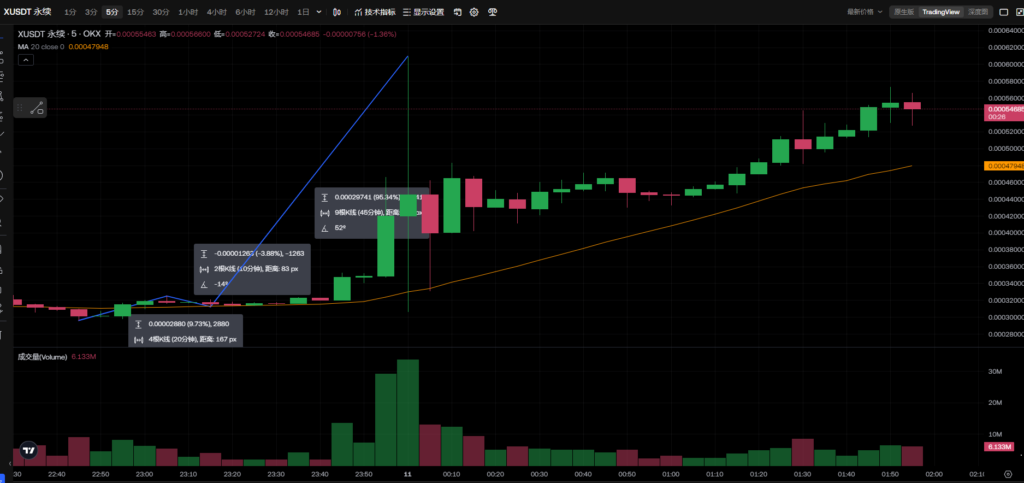Expand more timeframes dropdown after 1日

(x=318, y=12)
